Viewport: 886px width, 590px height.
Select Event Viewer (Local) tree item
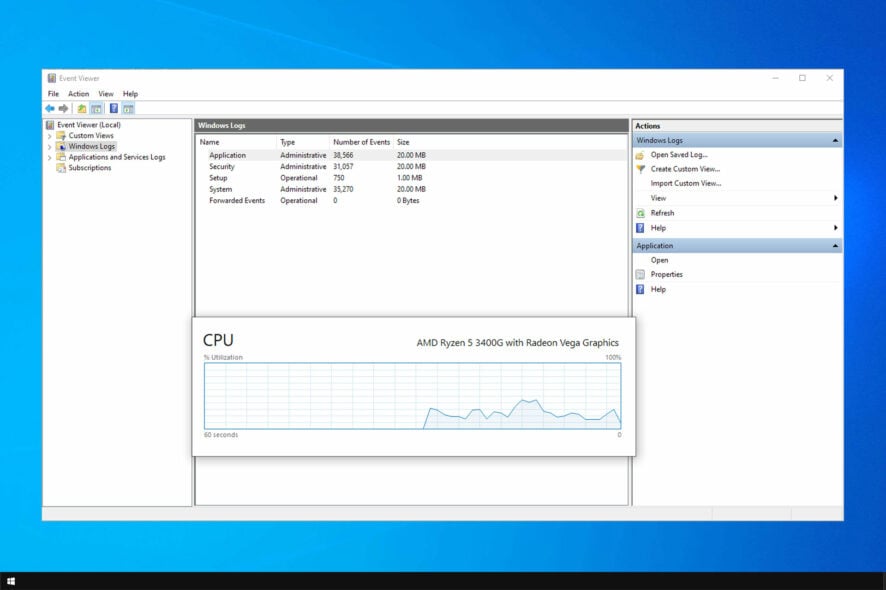(x=89, y=125)
